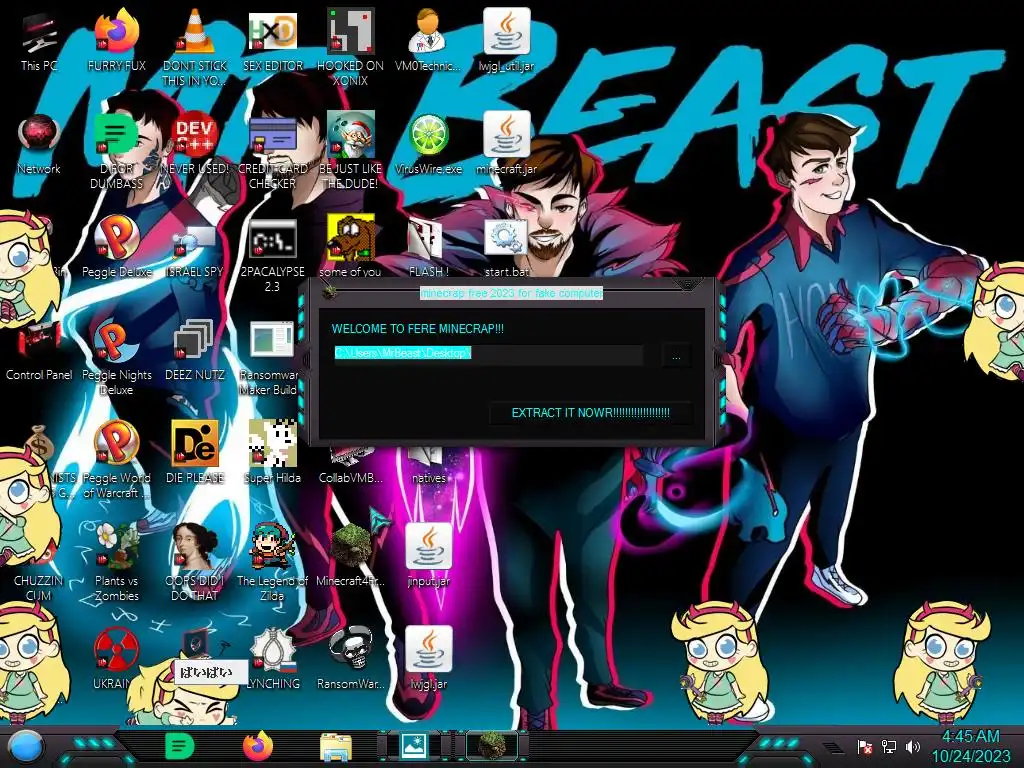Open the VM0Technic desktop icon
The height and width of the screenshot is (768, 1024).
click(x=428, y=40)
